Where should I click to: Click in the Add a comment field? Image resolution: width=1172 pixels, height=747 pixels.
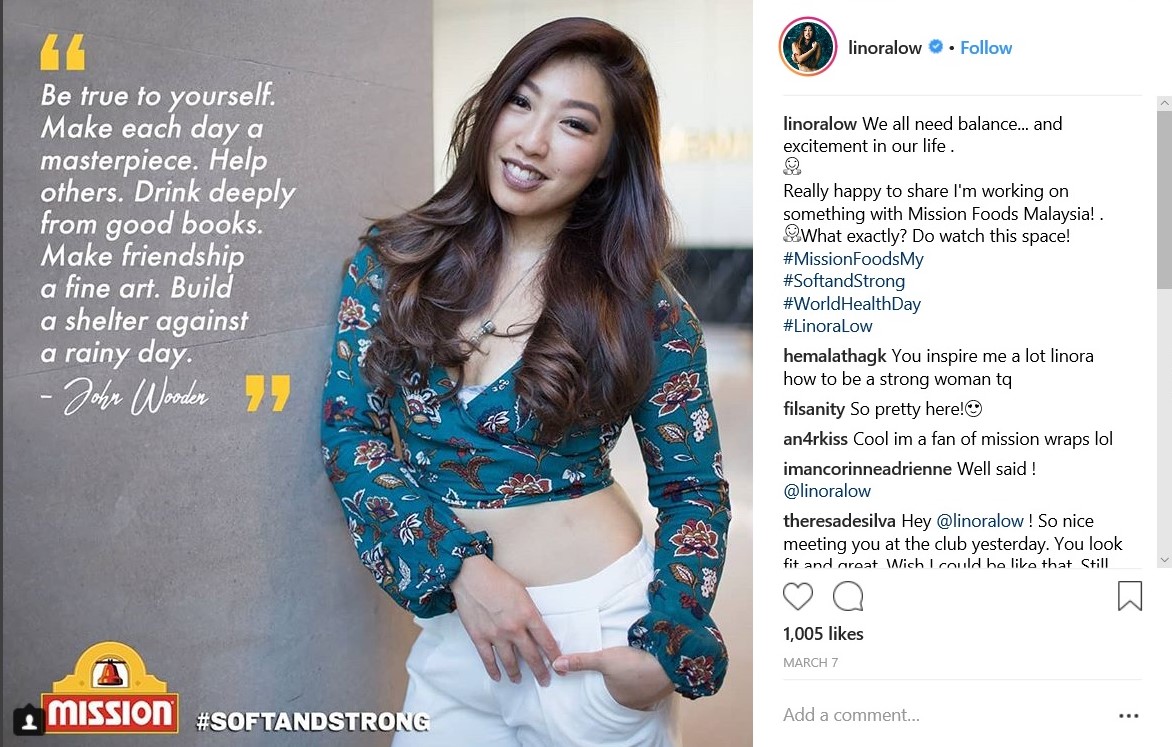tap(942, 715)
